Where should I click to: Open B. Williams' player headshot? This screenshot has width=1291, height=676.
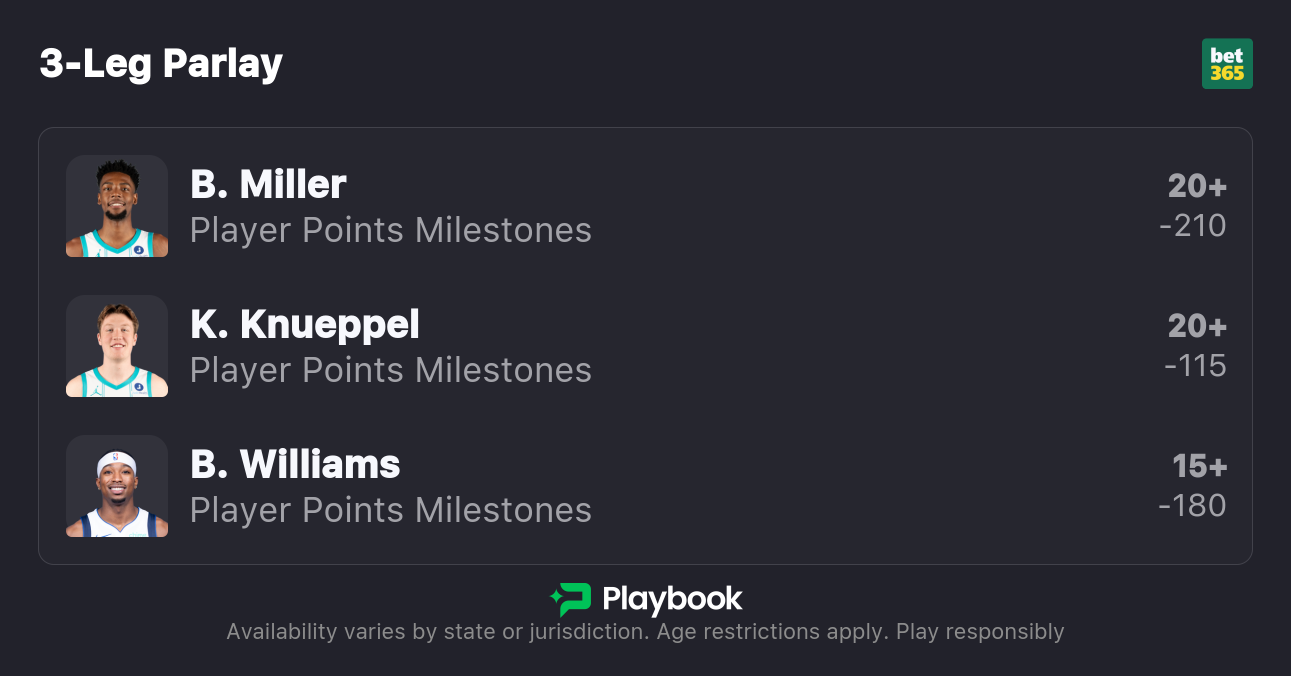117,486
